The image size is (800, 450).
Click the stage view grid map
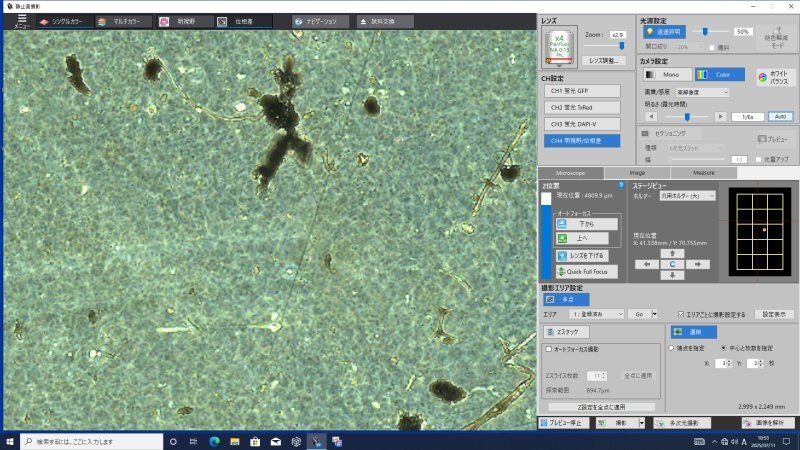760,232
